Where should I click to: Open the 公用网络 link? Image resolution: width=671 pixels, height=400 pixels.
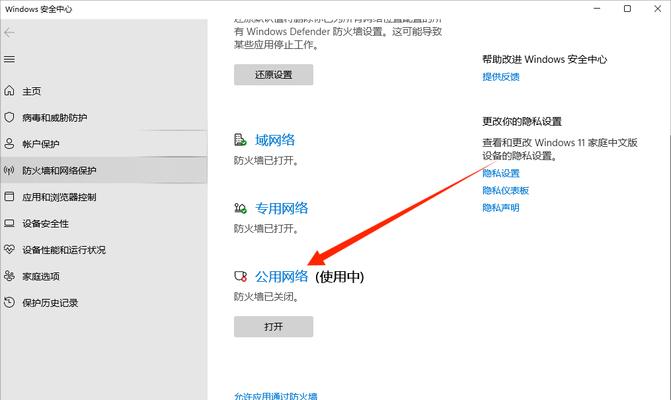click(282, 276)
